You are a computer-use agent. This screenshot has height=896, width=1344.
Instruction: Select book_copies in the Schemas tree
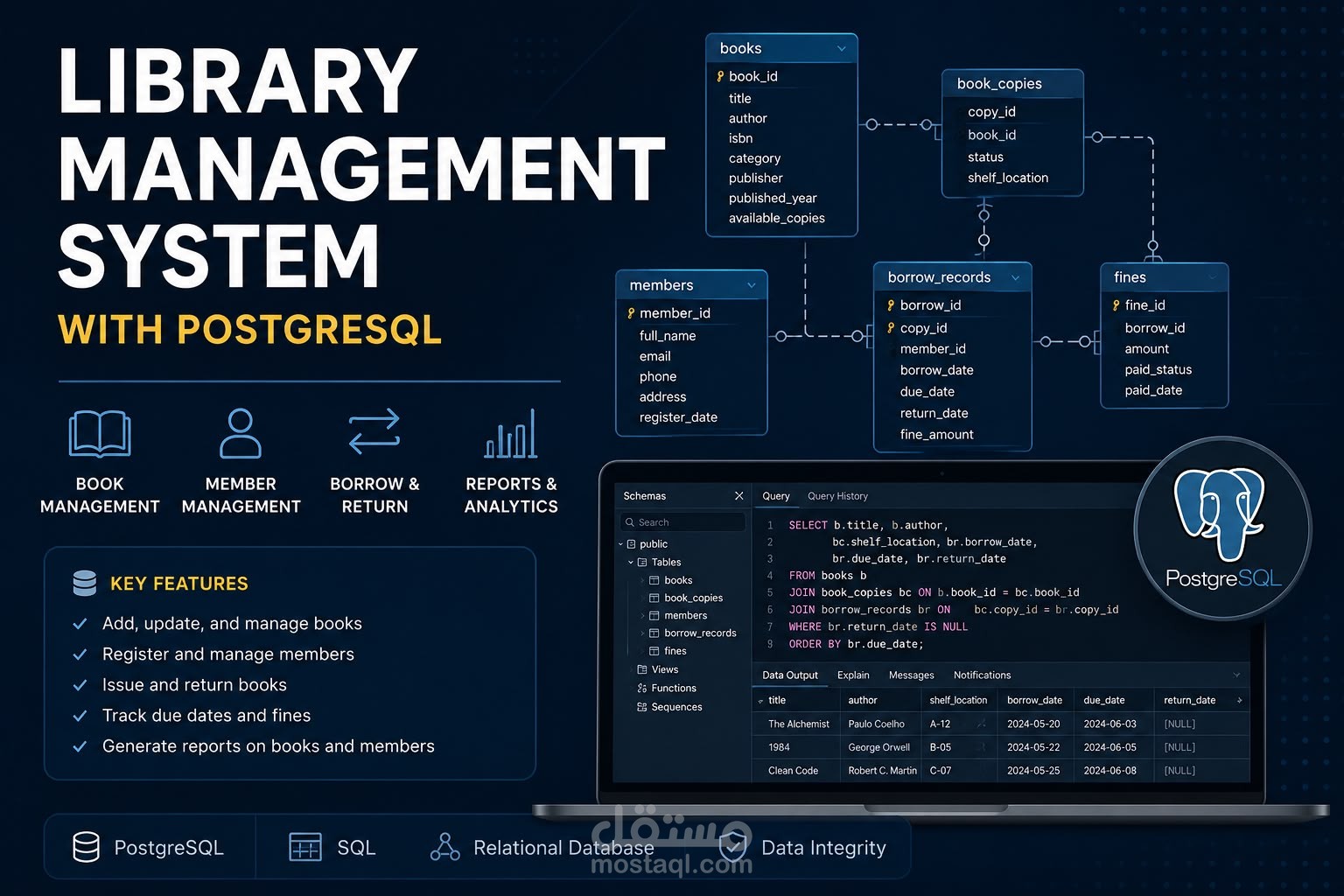tap(693, 598)
